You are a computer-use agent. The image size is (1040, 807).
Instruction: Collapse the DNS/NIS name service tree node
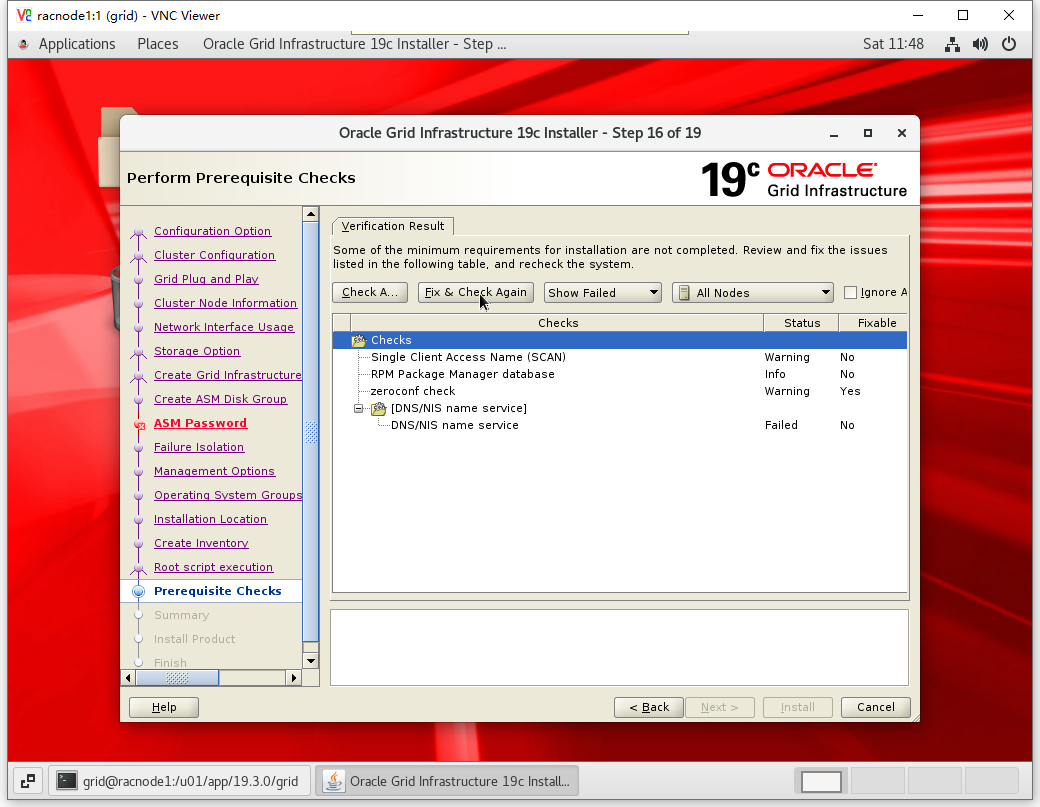(x=358, y=408)
